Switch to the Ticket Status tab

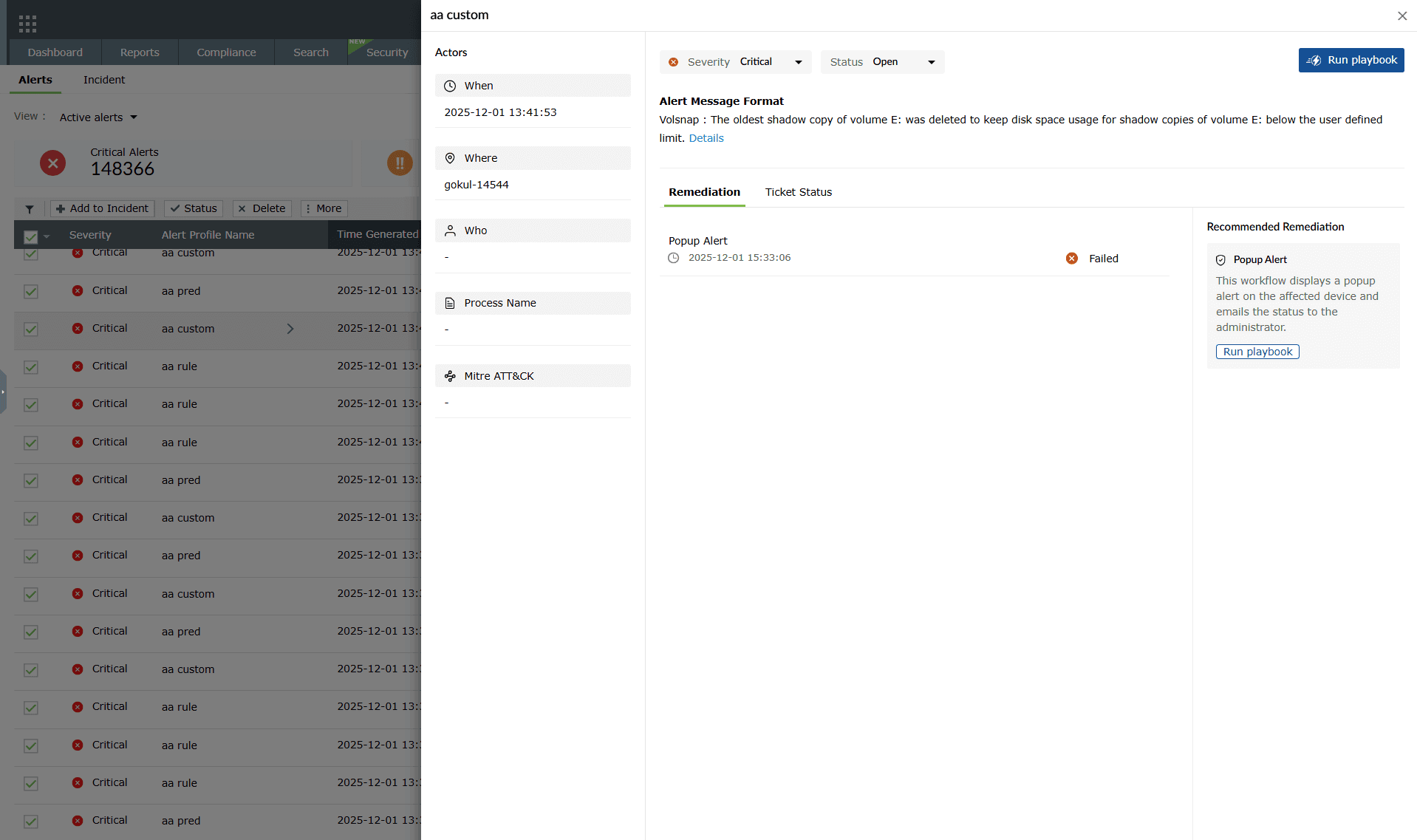798,192
